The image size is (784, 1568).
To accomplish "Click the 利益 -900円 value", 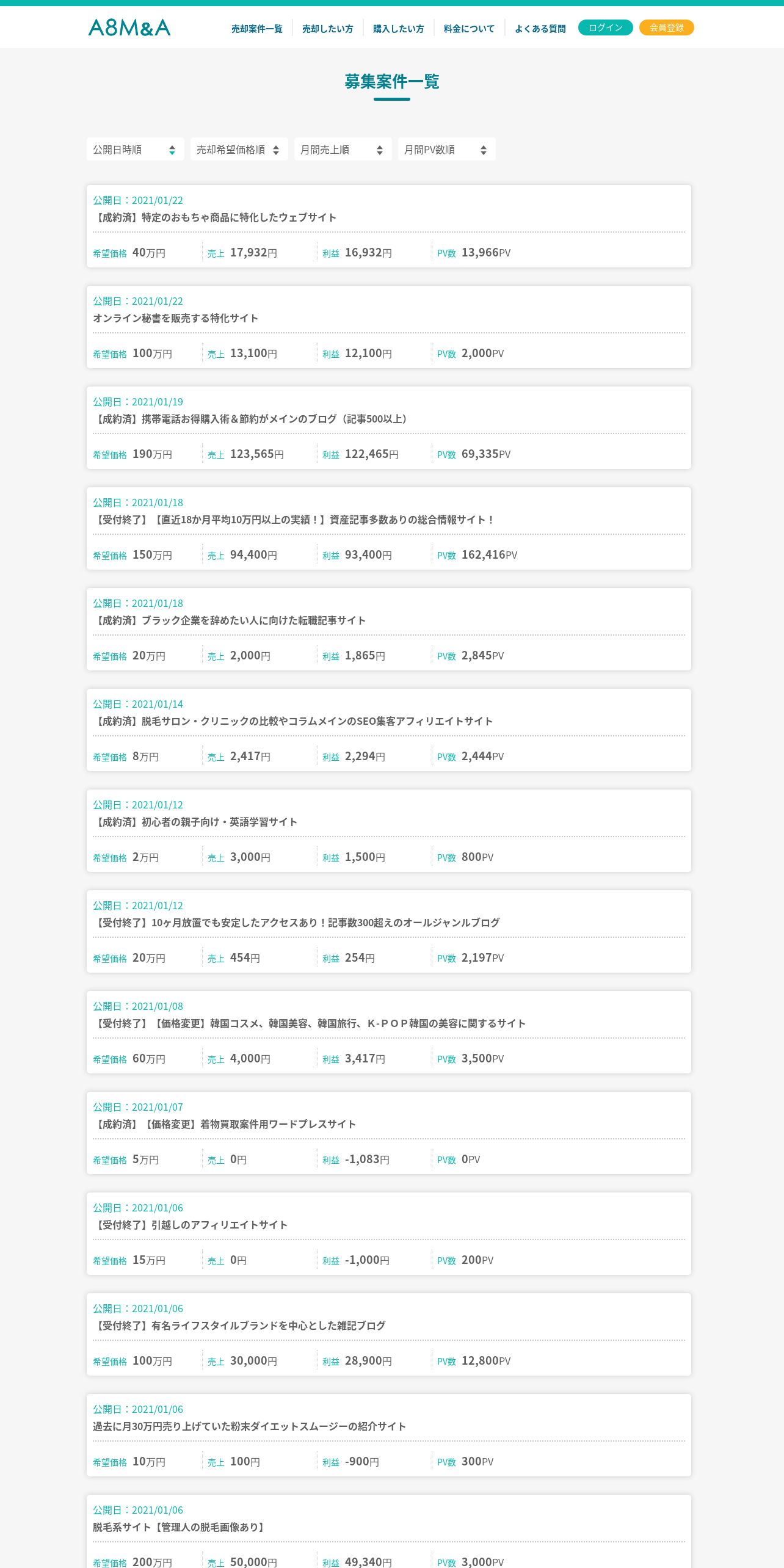I will point(362,1462).
